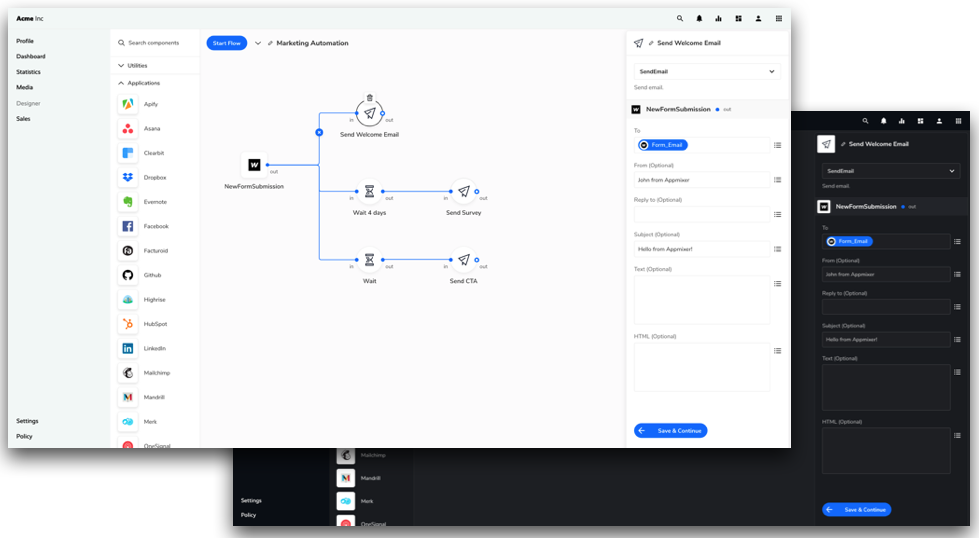Select the Facebook component icon

pyautogui.click(x=128, y=226)
